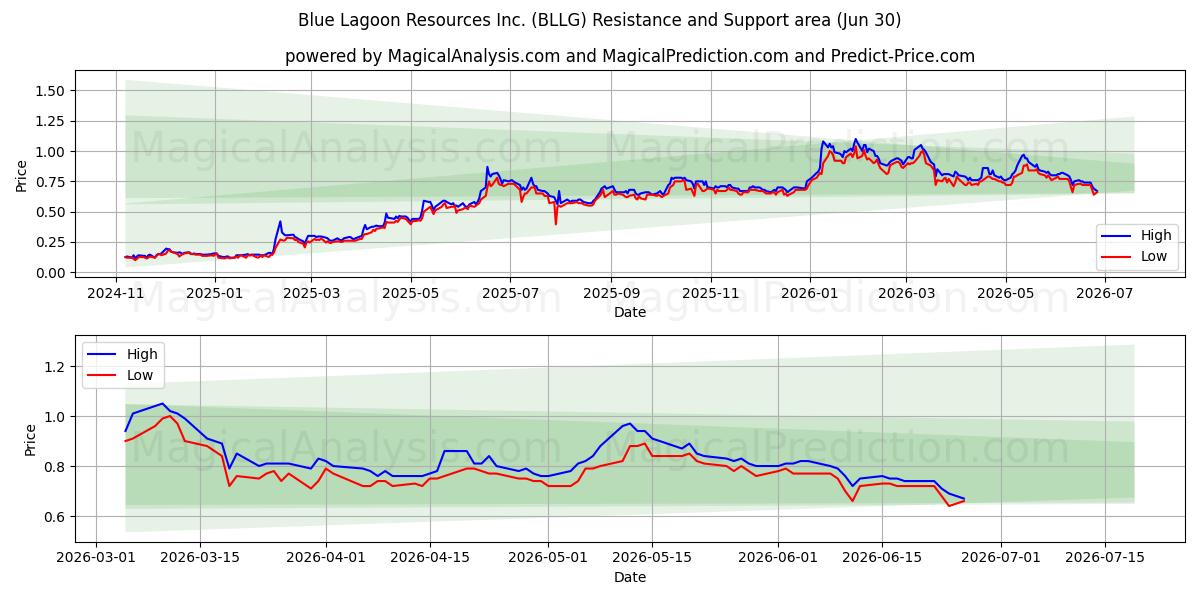
Task: Click the bottom chart y-axis value '0.6'
Action: [x=55, y=517]
